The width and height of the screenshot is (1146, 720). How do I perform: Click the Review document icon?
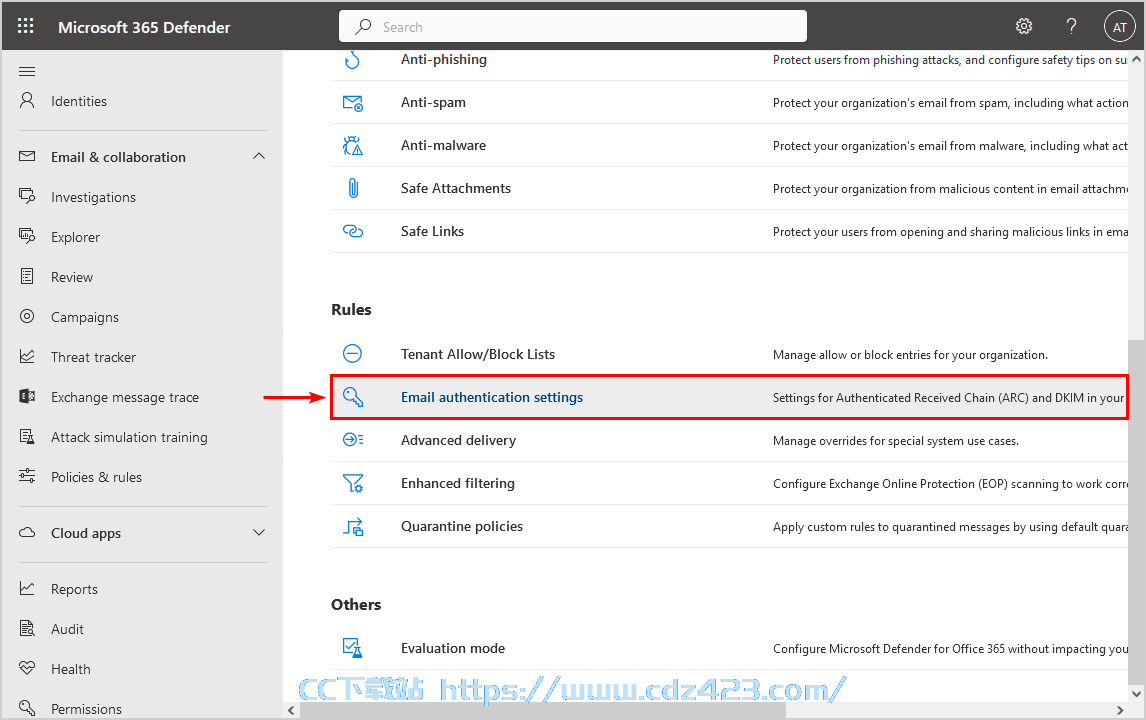pyautogui.click(x=27, y=276)
